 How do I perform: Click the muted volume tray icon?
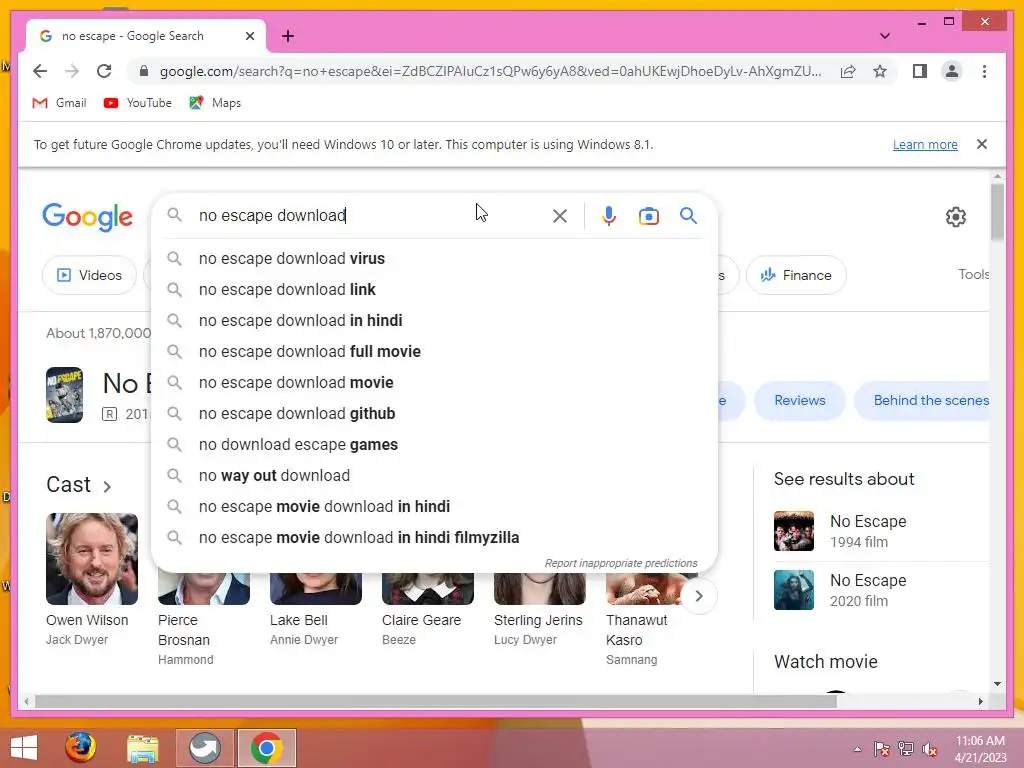[x=930, y=749]
